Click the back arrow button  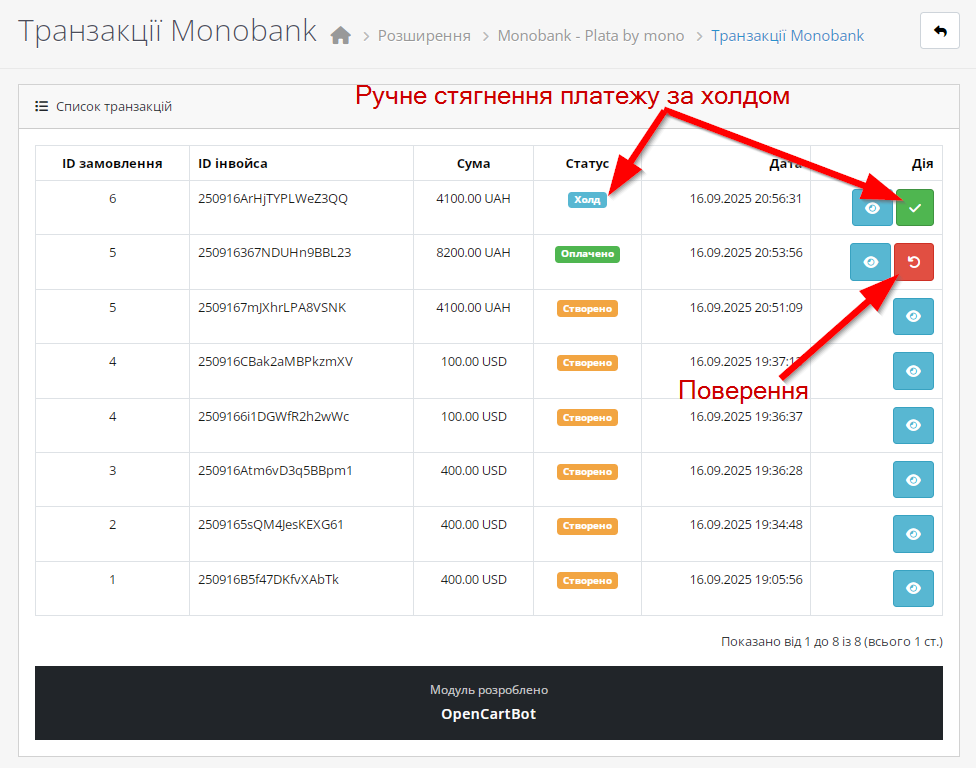(x=939, y=30)
